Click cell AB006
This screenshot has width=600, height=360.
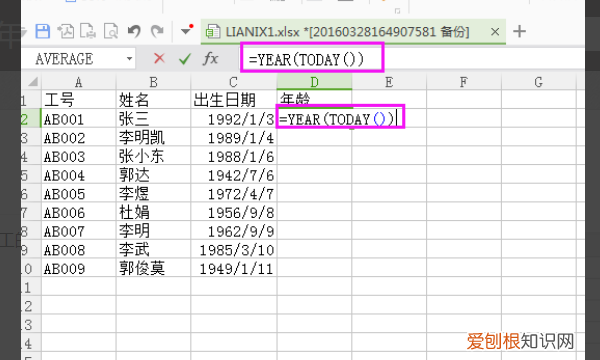pyautogui.click(x=78, y=212)
